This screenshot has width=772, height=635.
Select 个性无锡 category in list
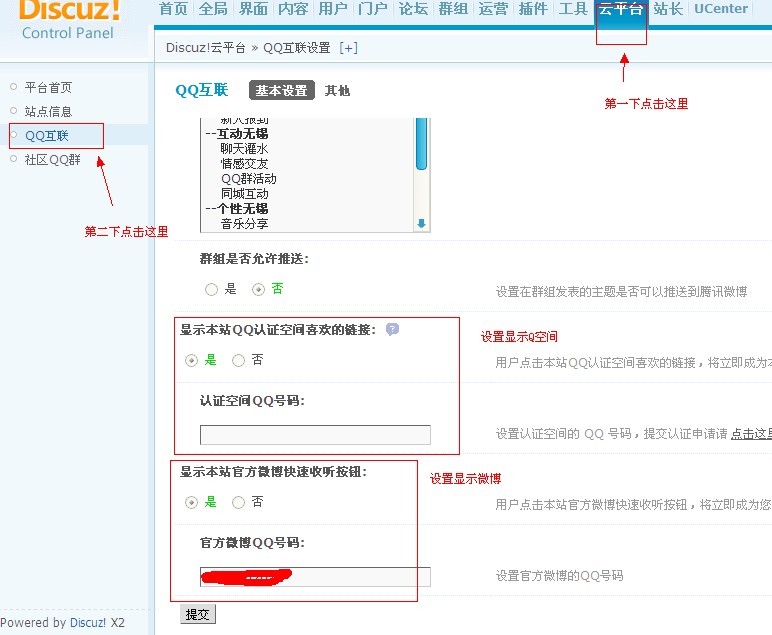pos(237,209)
